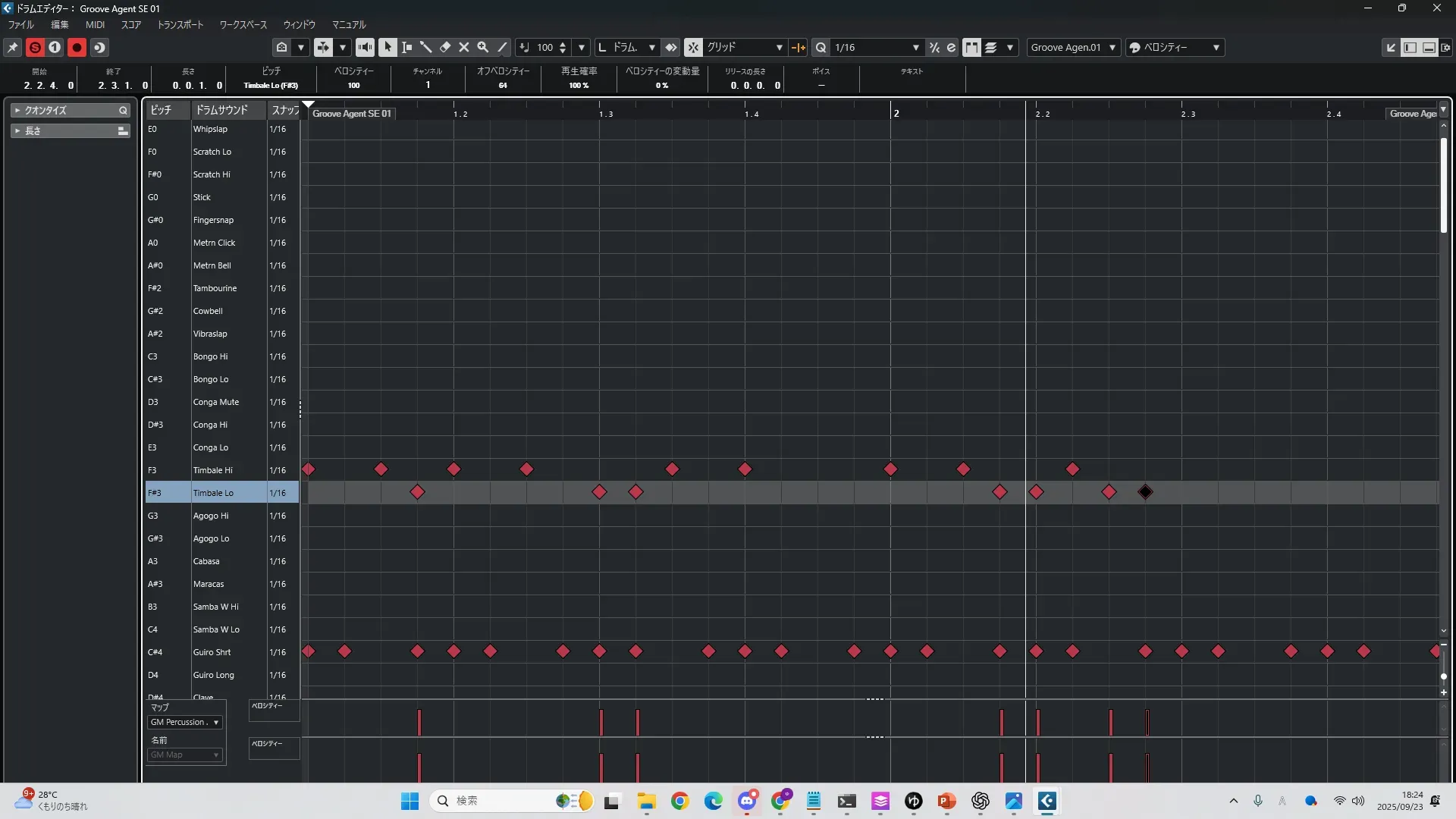1456x819 pixels.
Task: Select the Drumstick tool
Action: tap(426, 47)
